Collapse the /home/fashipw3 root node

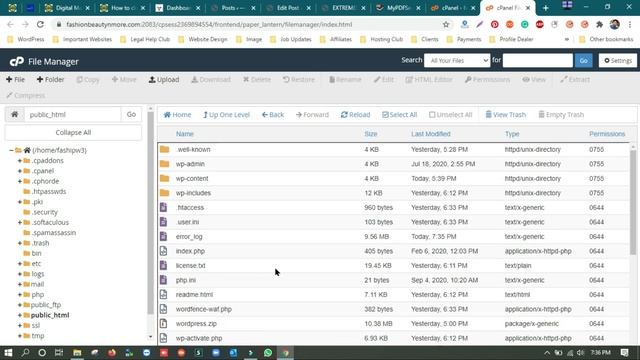[x=11, y=150]
